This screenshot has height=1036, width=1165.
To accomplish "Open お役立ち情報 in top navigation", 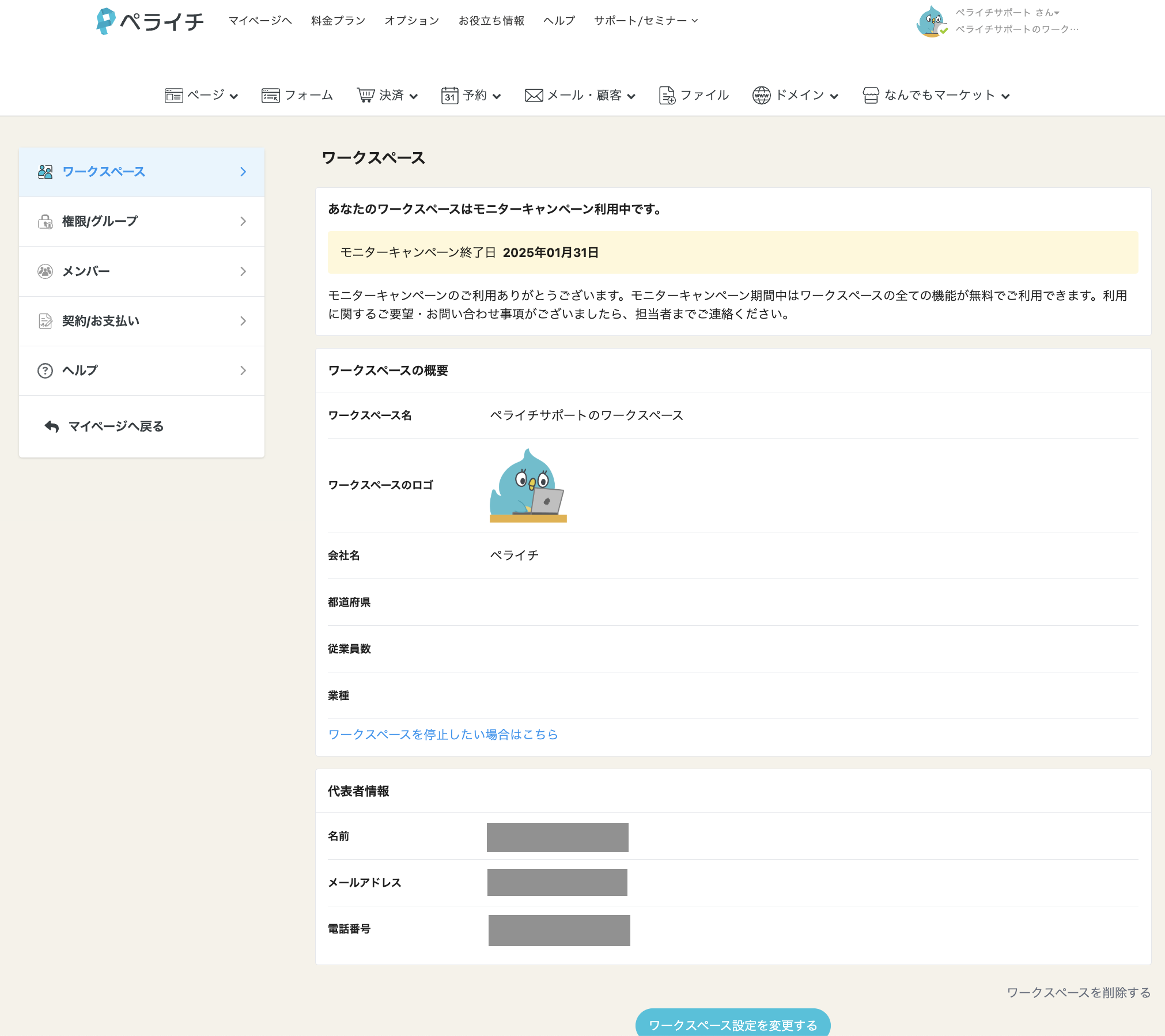I will pos(491,21).
